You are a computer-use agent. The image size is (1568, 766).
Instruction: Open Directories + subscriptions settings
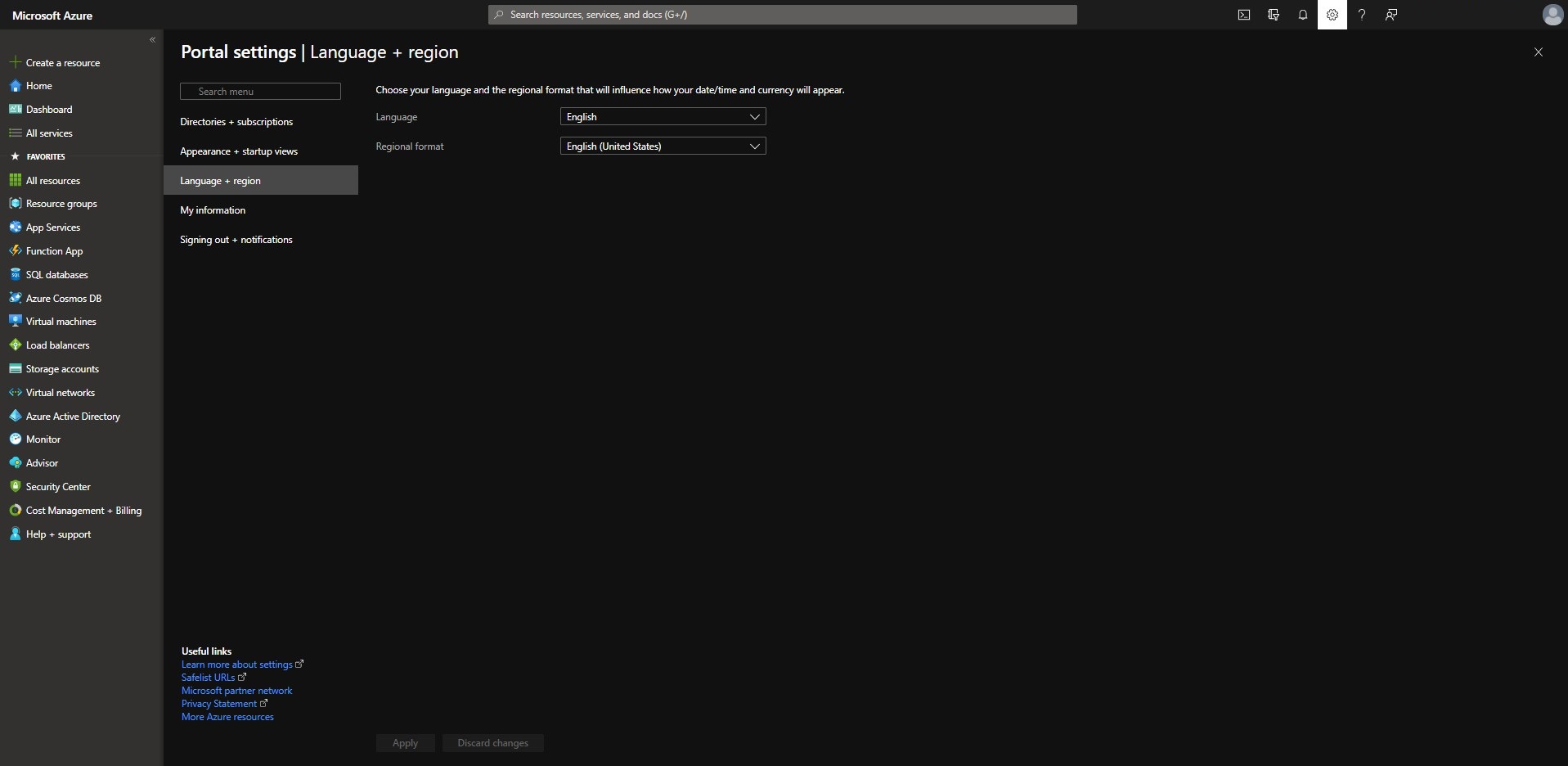[x=236, y=122]
